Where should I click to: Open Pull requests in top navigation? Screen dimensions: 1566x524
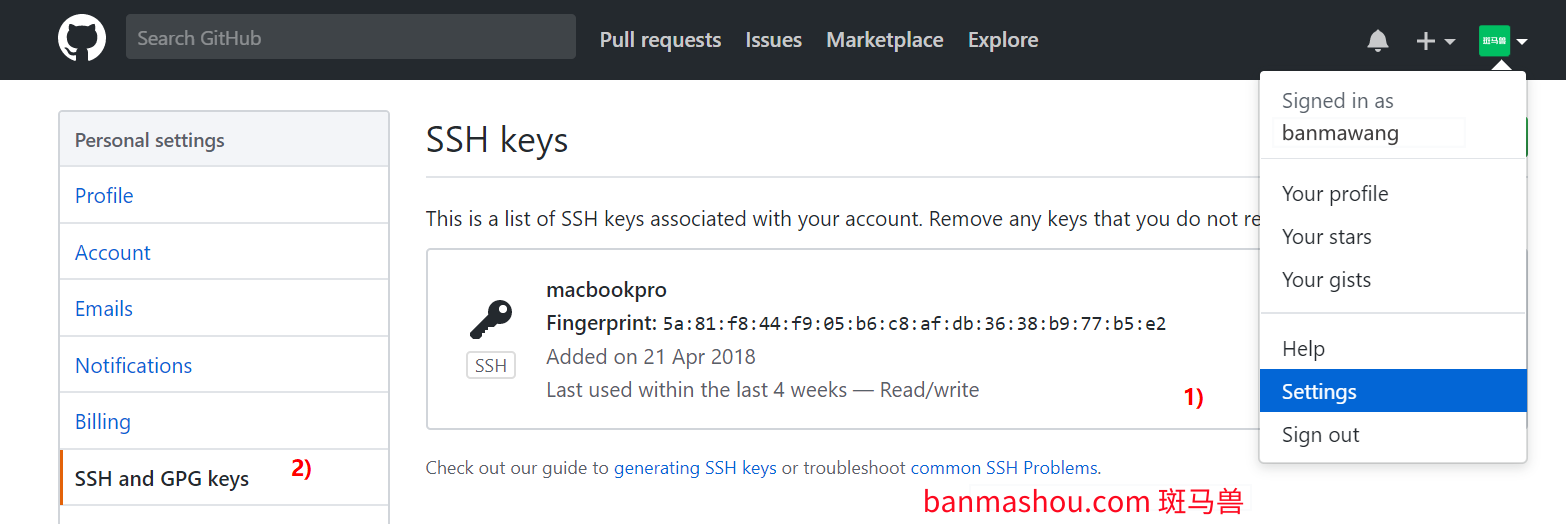point(660,40)
